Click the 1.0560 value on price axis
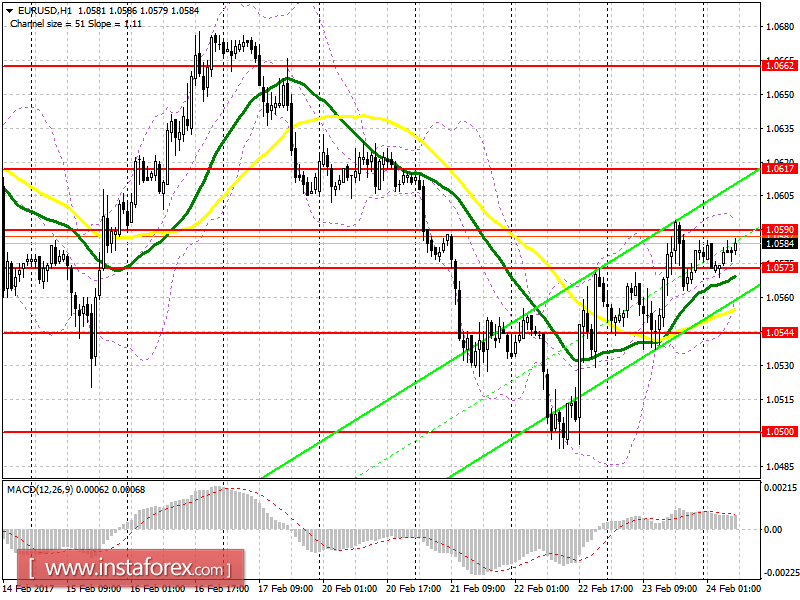Image resolution: width=800 pixels, height=600 pixels. pos(780,297)
